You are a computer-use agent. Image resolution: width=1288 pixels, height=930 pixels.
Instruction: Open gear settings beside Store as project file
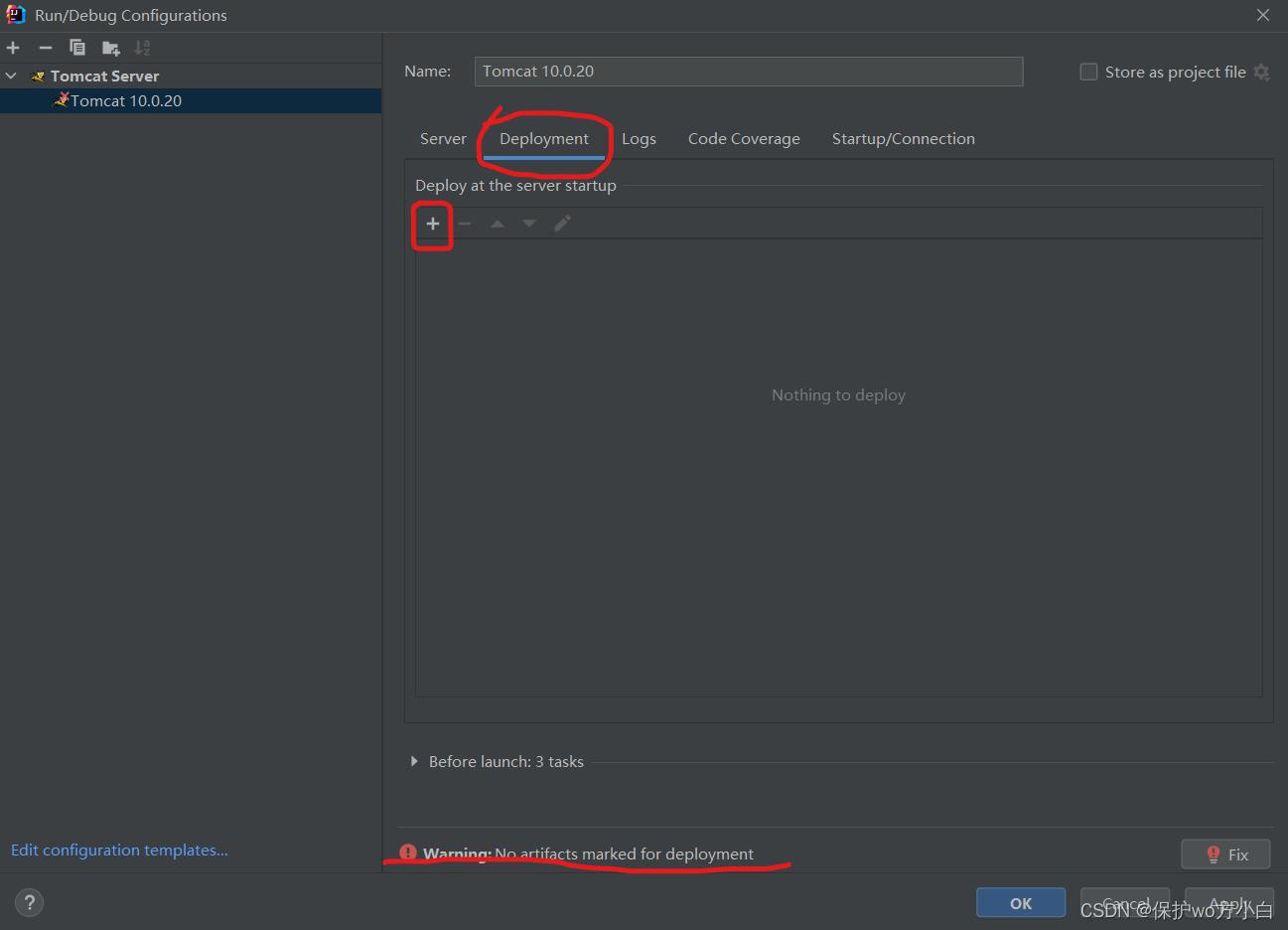1262,72
